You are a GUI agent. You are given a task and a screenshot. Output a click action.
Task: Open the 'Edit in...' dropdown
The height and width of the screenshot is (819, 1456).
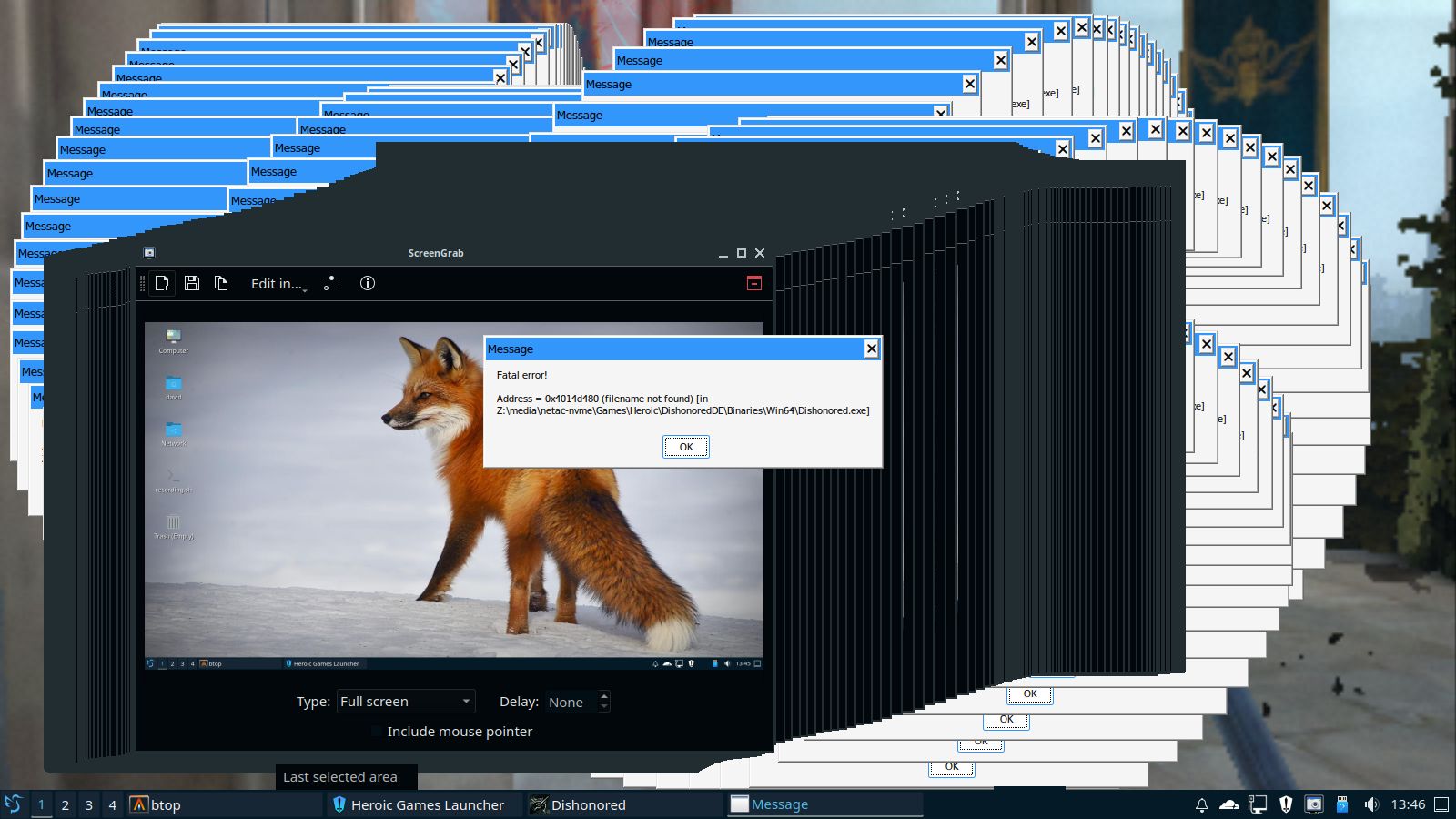click(x=278, y=284)
